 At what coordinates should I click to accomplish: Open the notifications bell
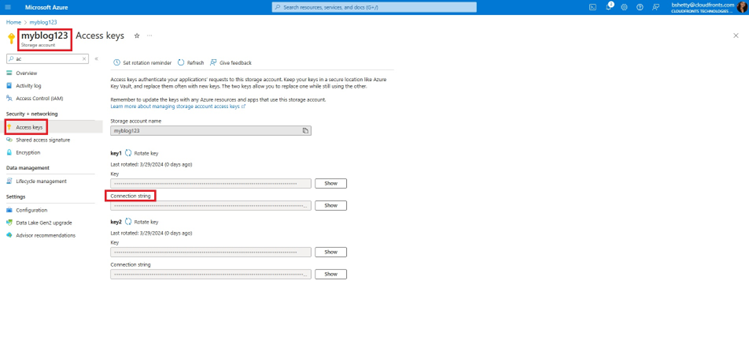pyautogui.click(x=609, y=7)
